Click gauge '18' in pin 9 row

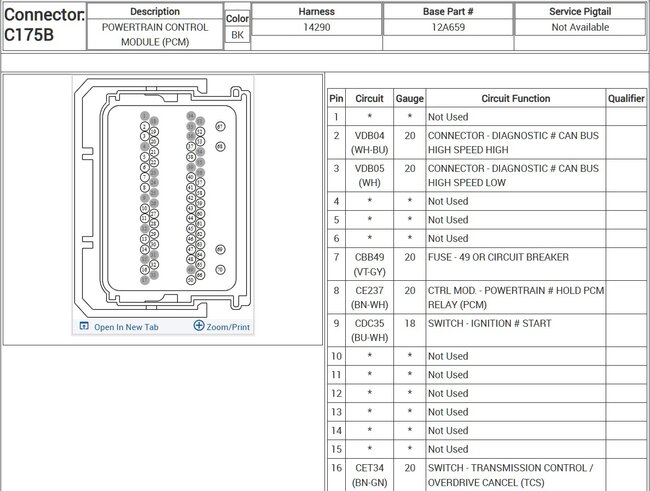click(410, 323)
